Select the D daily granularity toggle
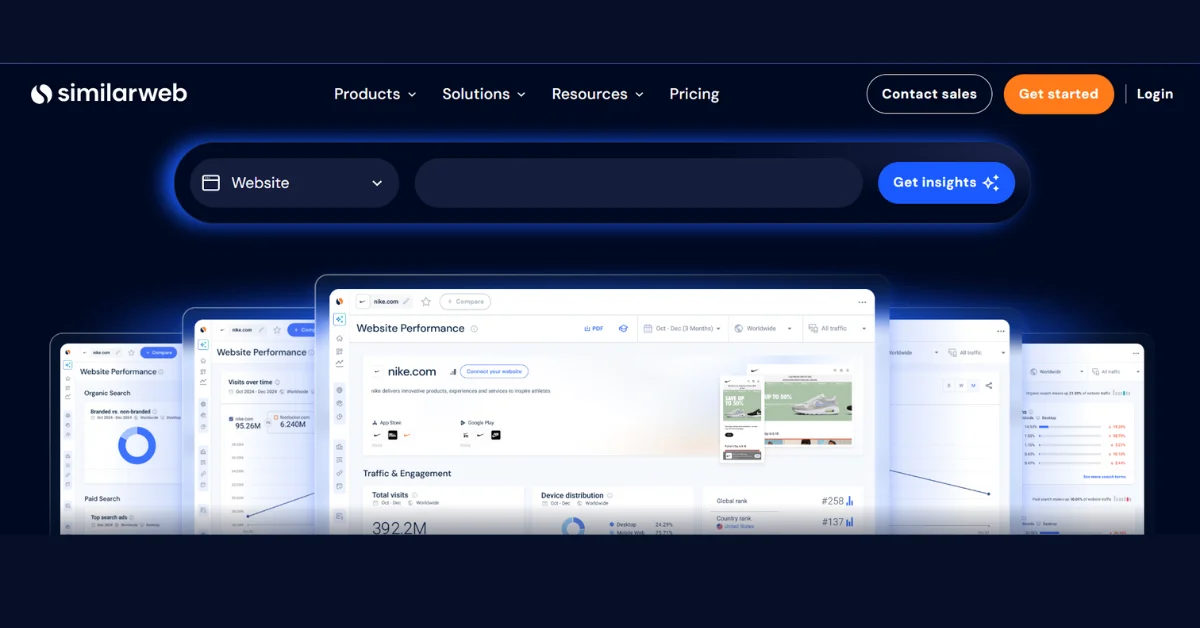1200x628 pixels. [x=949, y=385]
